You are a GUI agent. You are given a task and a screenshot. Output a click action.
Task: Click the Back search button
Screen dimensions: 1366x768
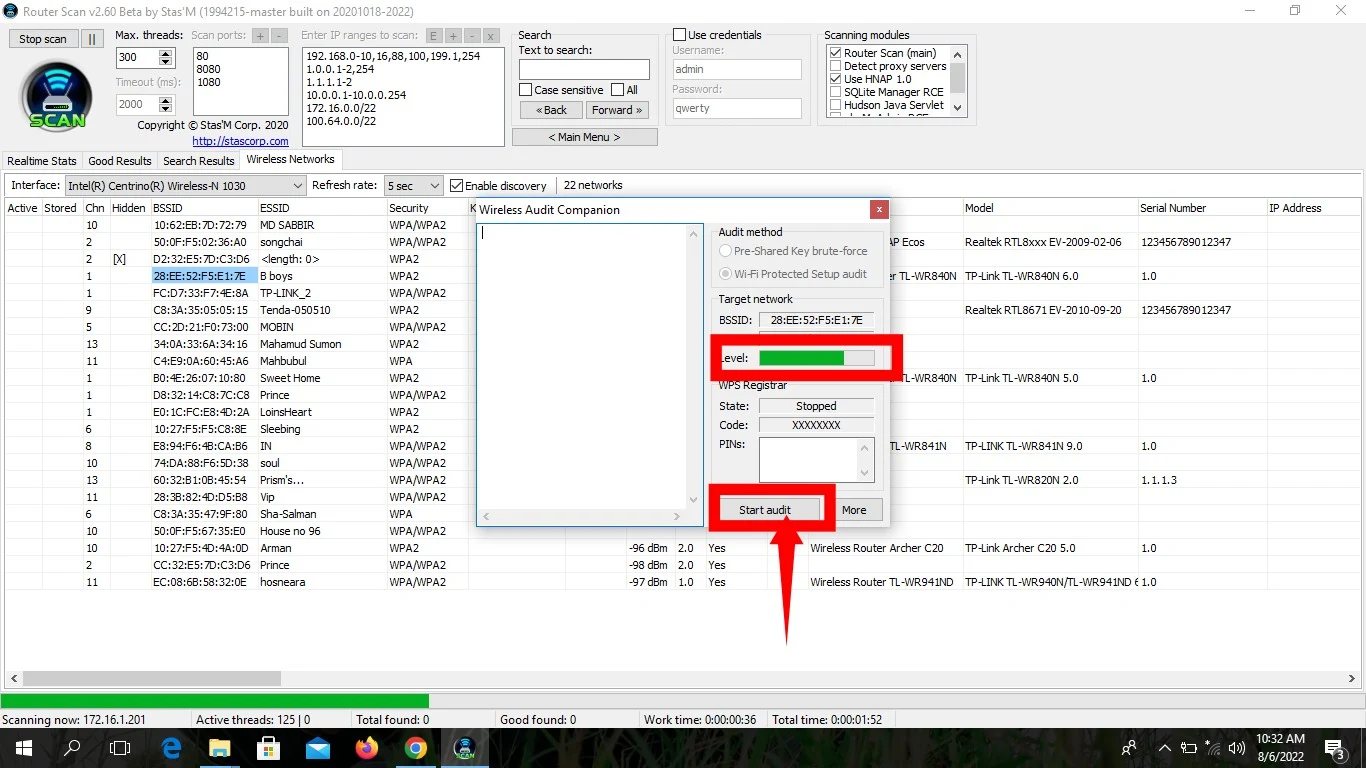click(x=551, y=110)
